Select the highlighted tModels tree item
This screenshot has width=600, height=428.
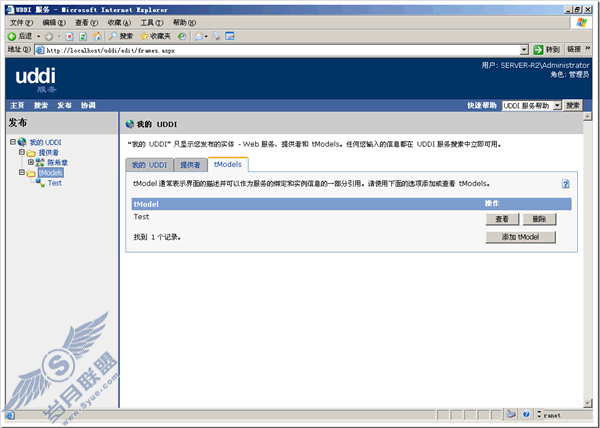tap(51, 173)
